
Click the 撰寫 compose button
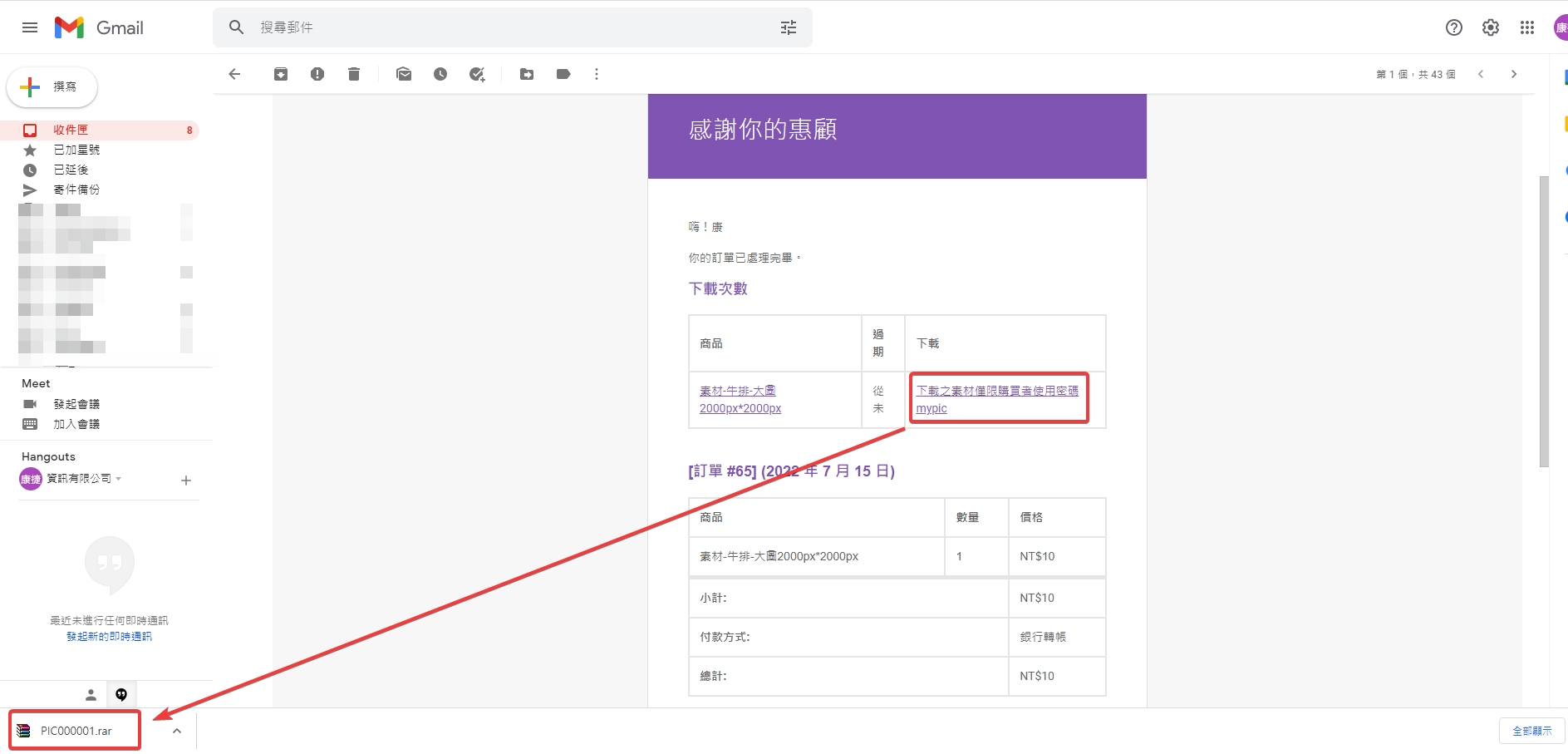52,86
